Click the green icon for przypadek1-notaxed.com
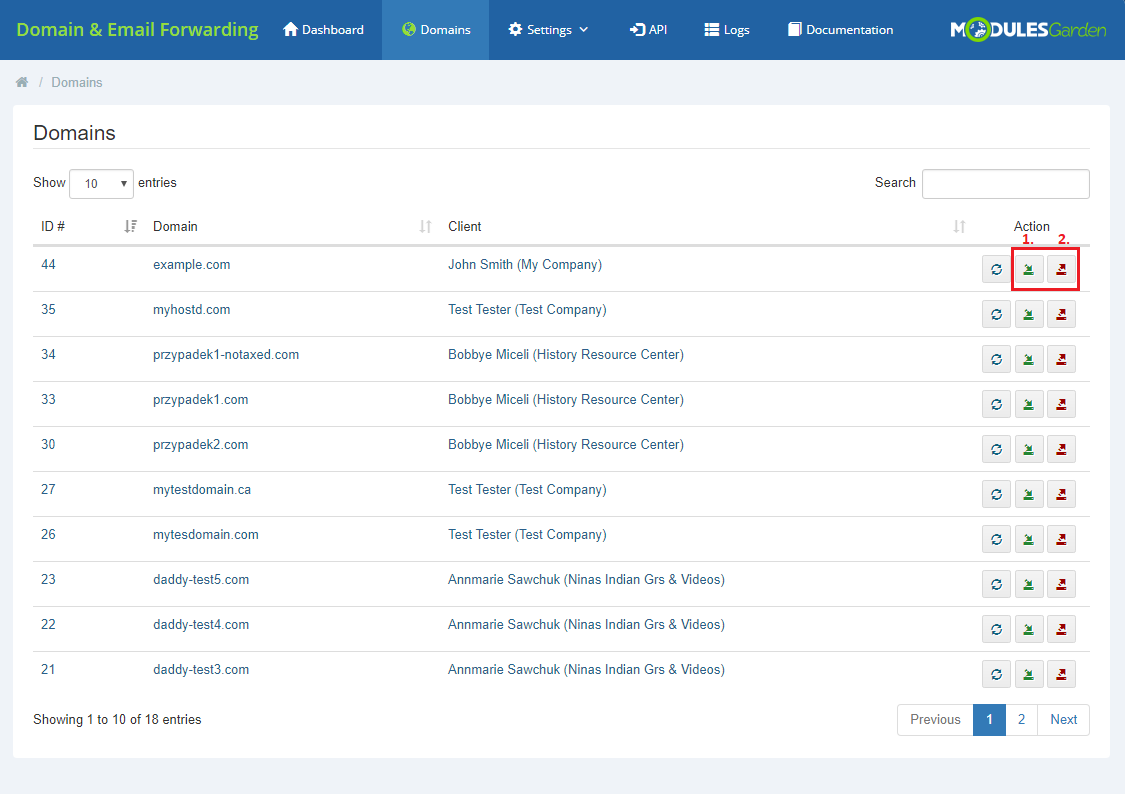The image size is (1125, 794). point(1029,359)
